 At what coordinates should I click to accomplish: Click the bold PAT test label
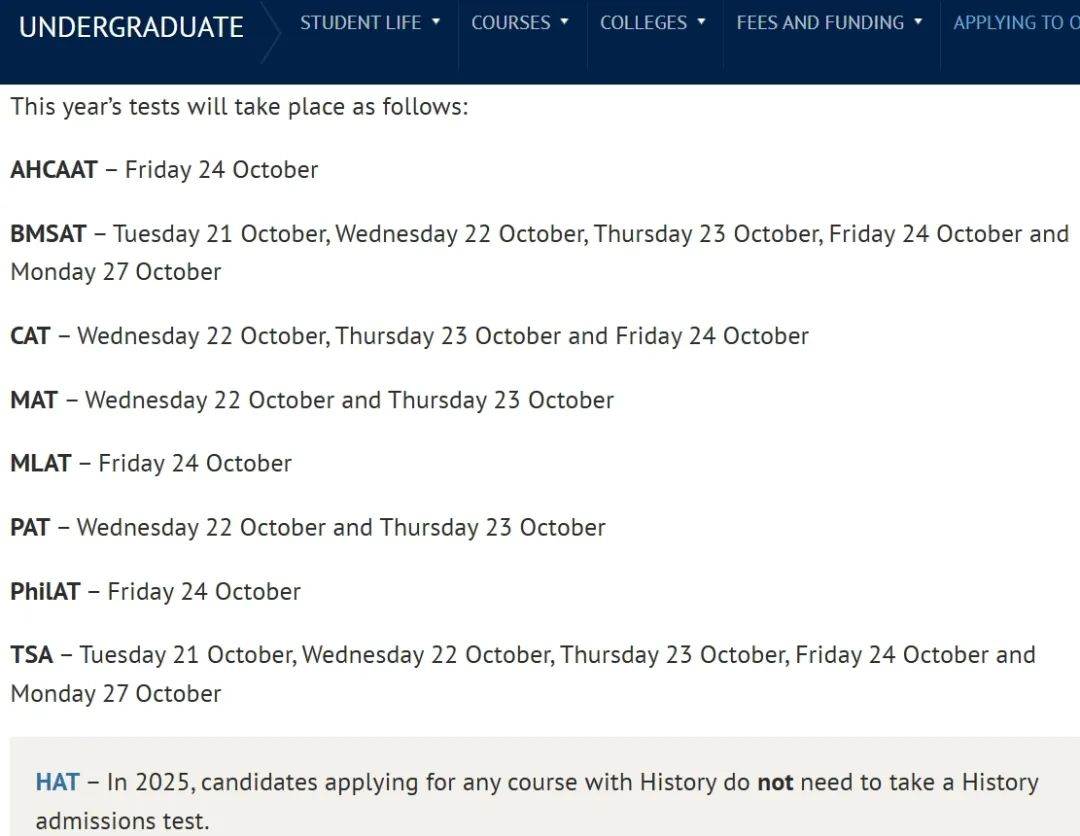pos(30,528)
